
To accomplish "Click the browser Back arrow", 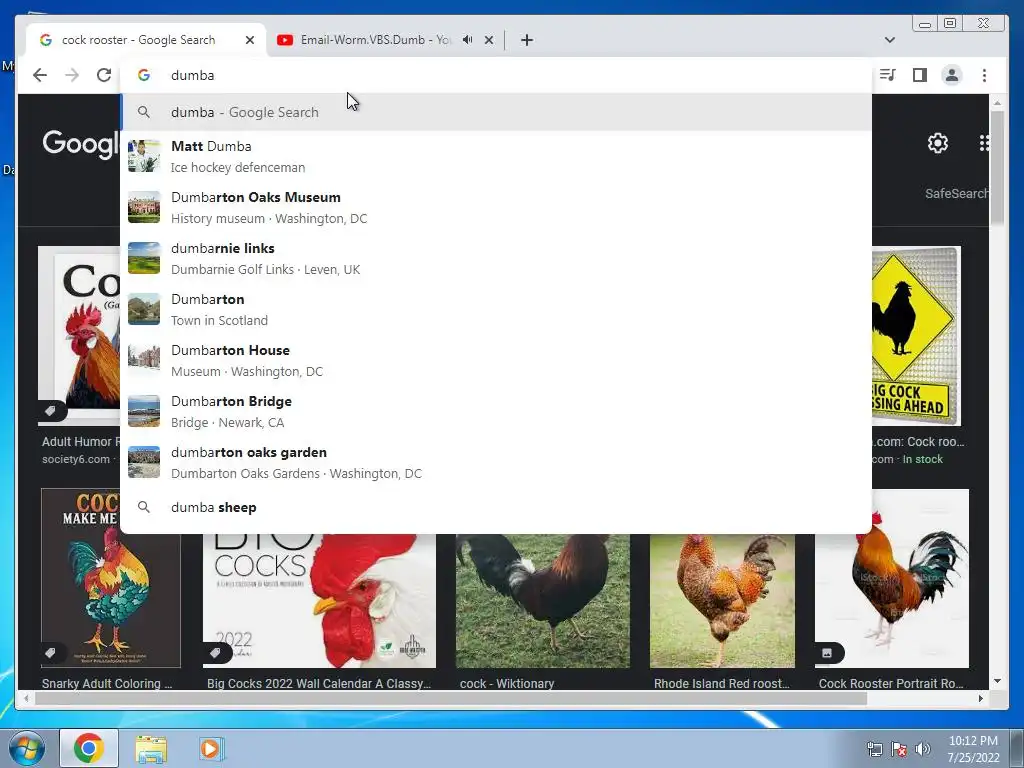I will tap(40, 75).
